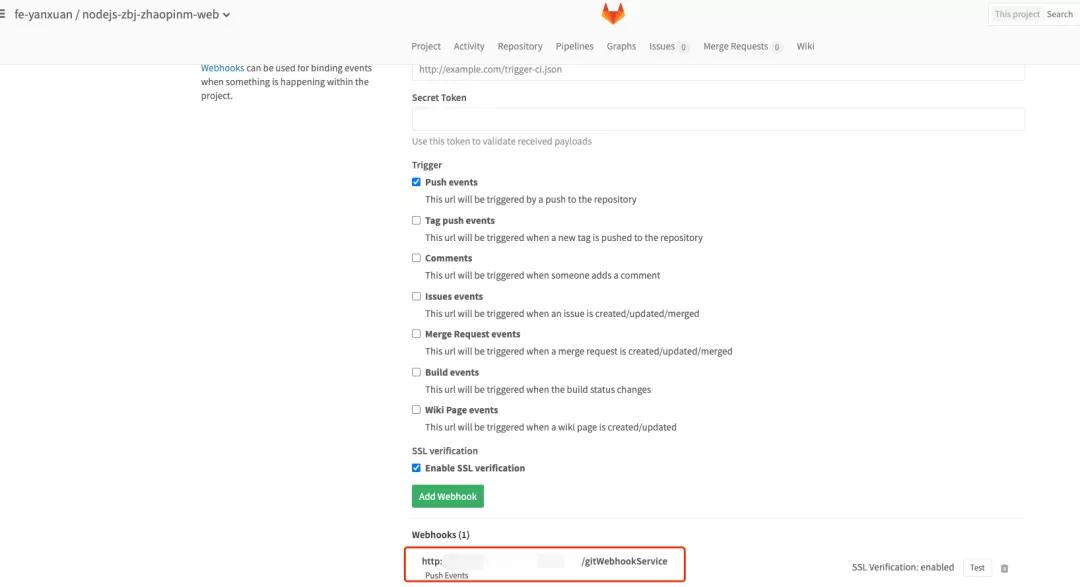
Task: Select the Wiki Page events checkbox
Action: (416, 409)
